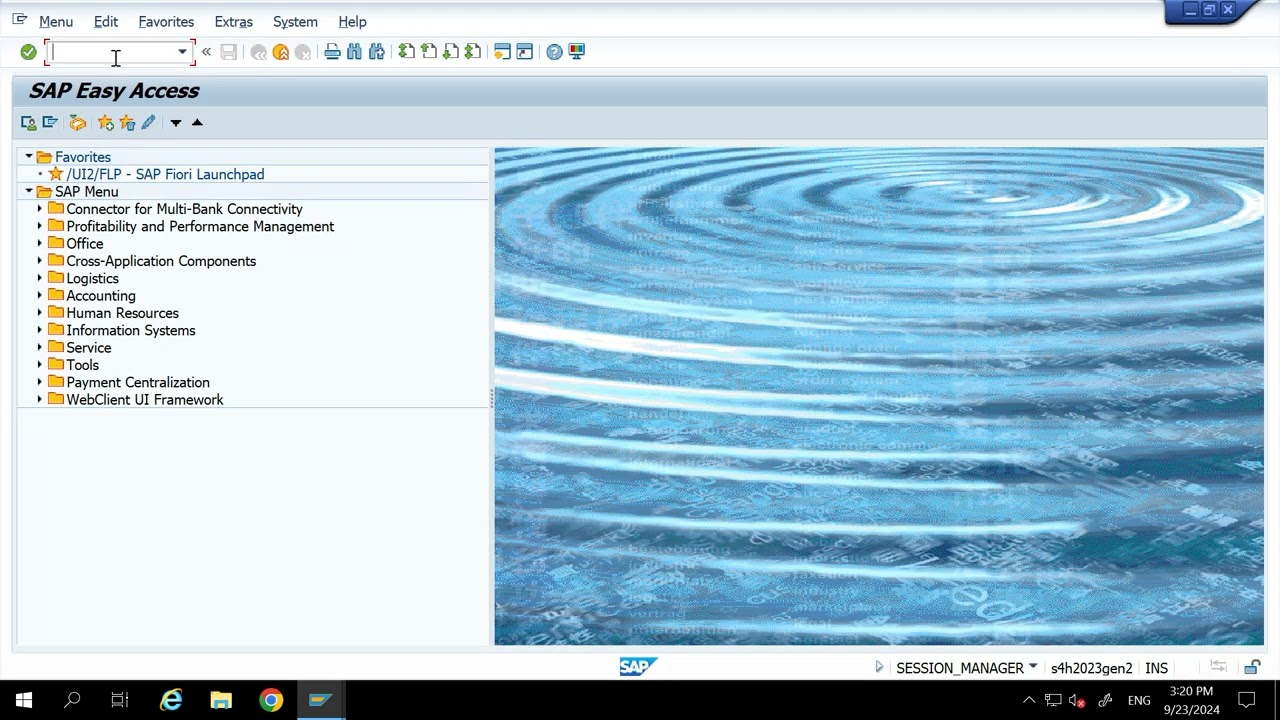1280x720 pixels.
Task: Expand the Human Resources folder
Action: [x=40, y=313]
